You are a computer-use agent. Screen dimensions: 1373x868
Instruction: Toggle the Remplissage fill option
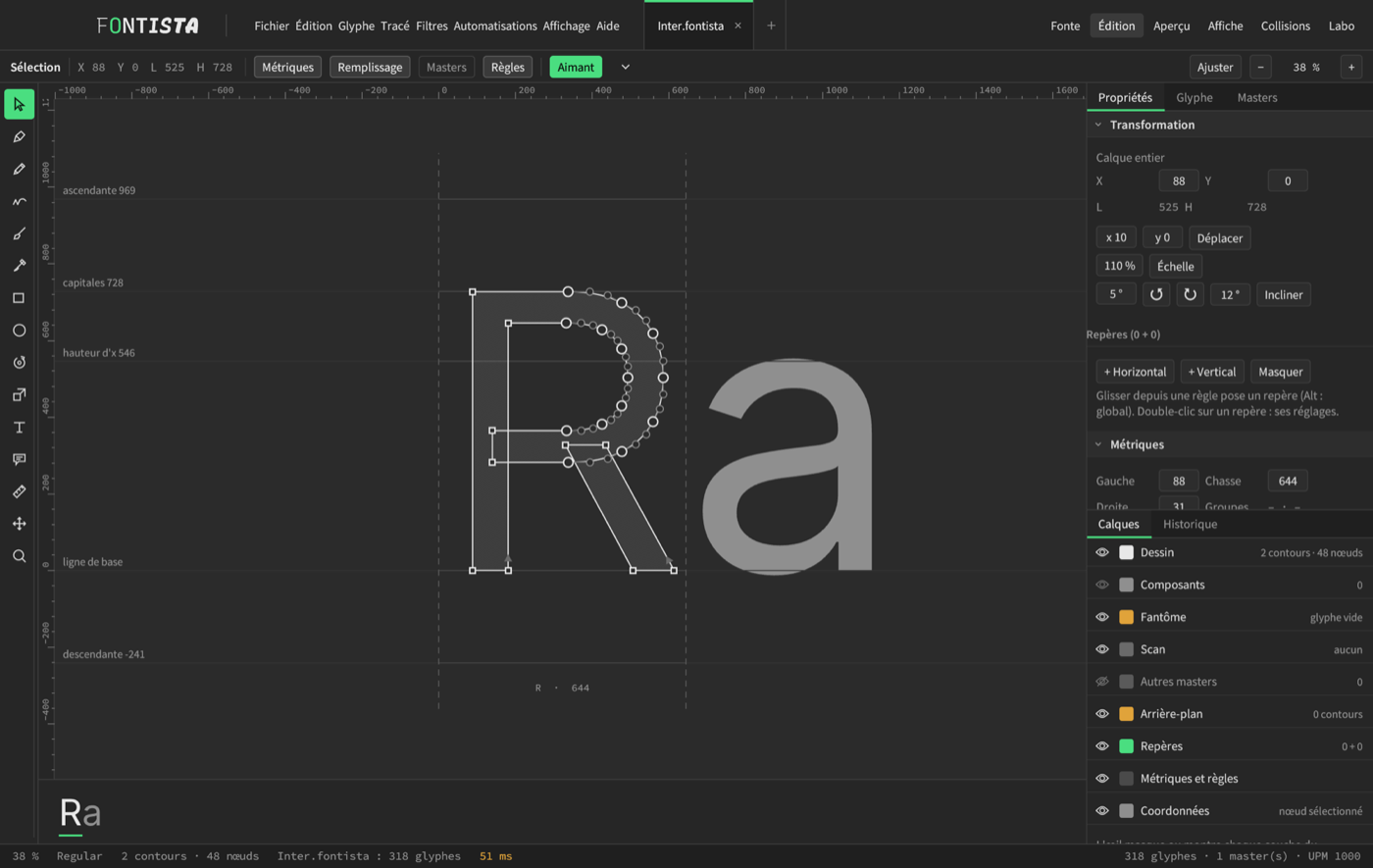[370, 67]
